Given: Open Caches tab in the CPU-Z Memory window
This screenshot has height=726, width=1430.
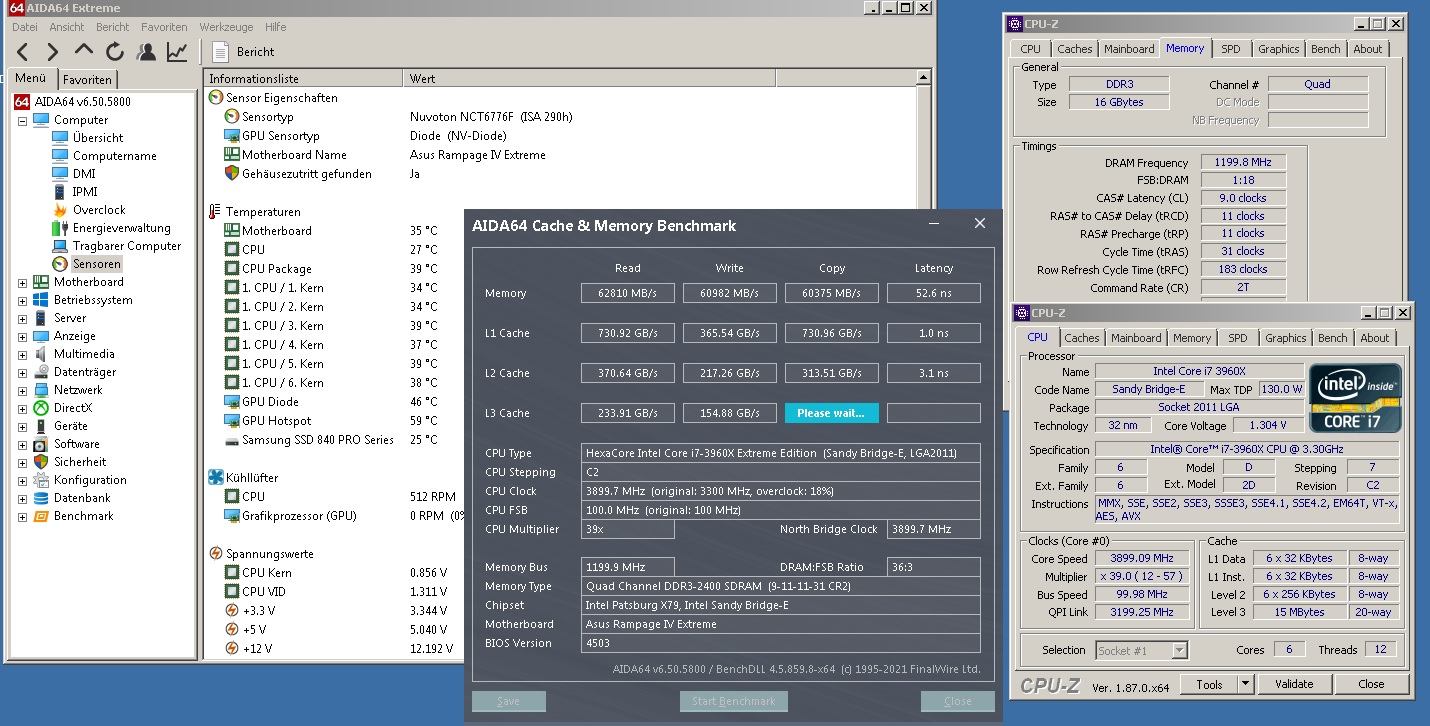Looking at the screenshot, I should pyautogui.click(x=1075, y=49).
